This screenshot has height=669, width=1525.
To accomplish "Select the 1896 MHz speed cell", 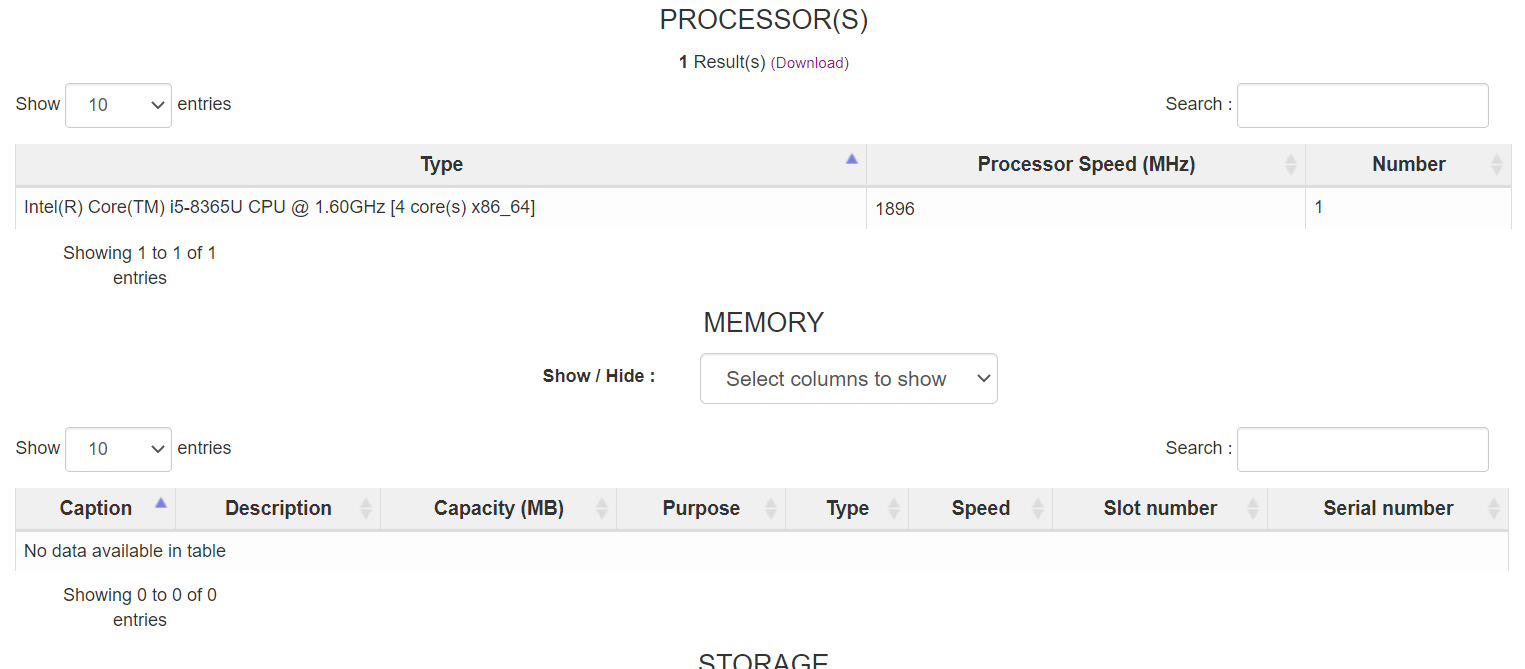I will (893, 208).
